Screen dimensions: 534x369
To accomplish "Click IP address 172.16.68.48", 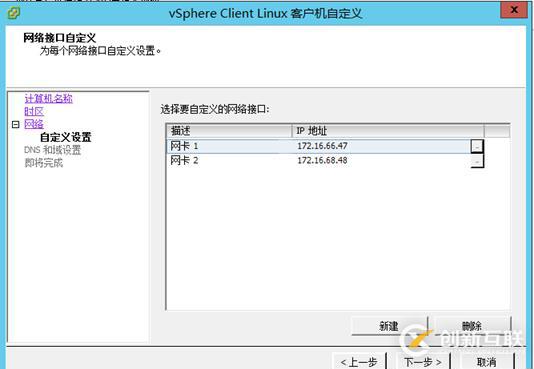I will [x=322, y=160].
